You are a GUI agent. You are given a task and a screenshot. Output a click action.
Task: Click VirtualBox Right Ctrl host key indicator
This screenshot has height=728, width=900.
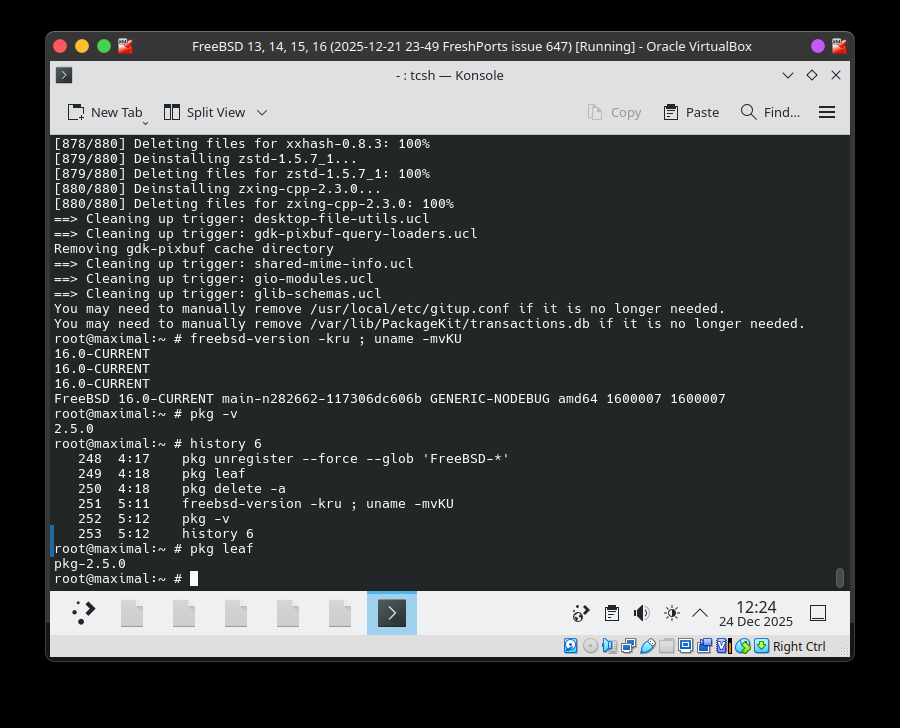[x=798, y=646]
